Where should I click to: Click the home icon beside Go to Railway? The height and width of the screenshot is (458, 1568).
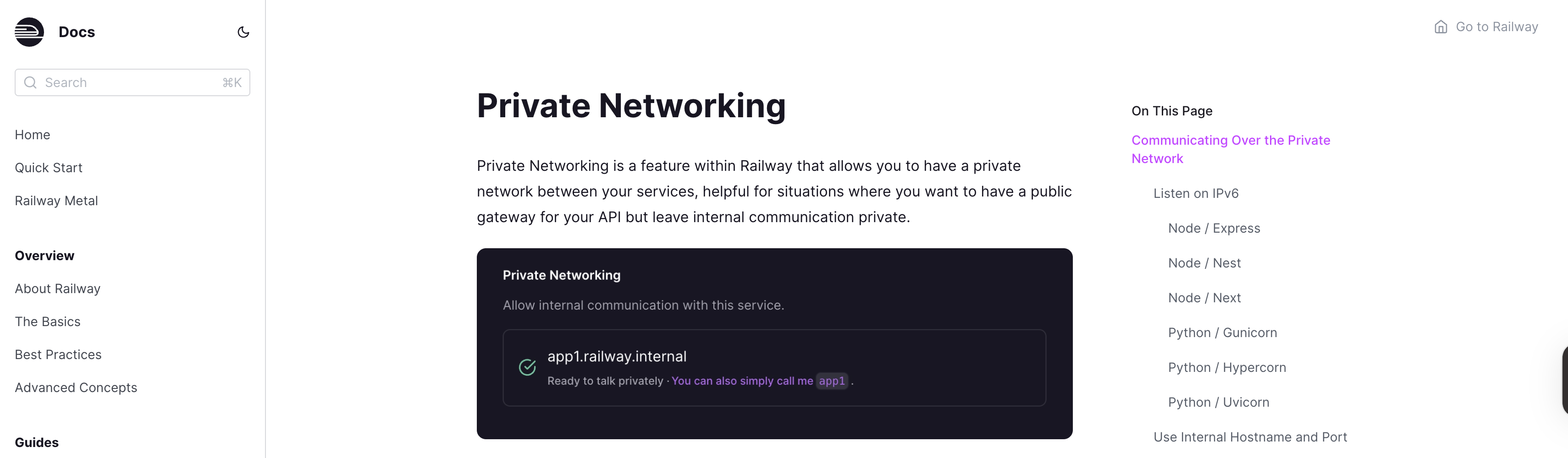coord(1441,26)
